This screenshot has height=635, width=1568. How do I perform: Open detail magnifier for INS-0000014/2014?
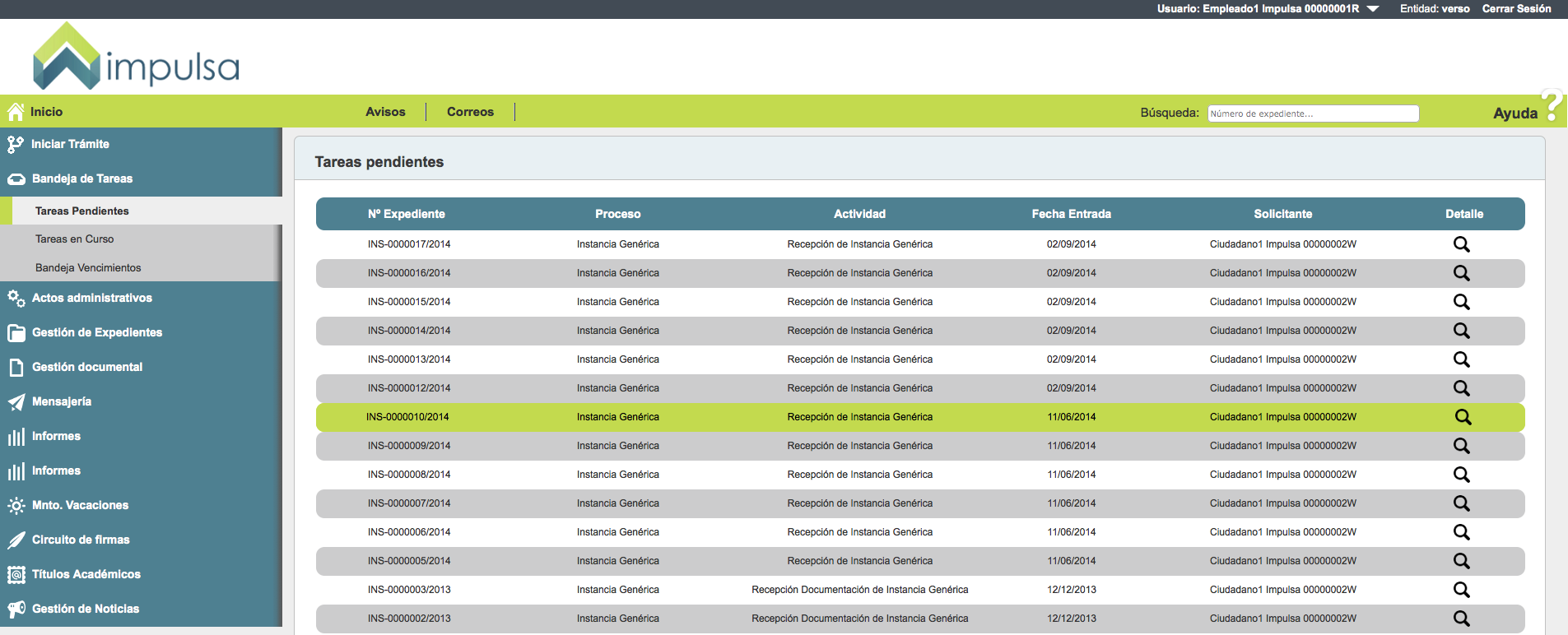coord(1461,331)
